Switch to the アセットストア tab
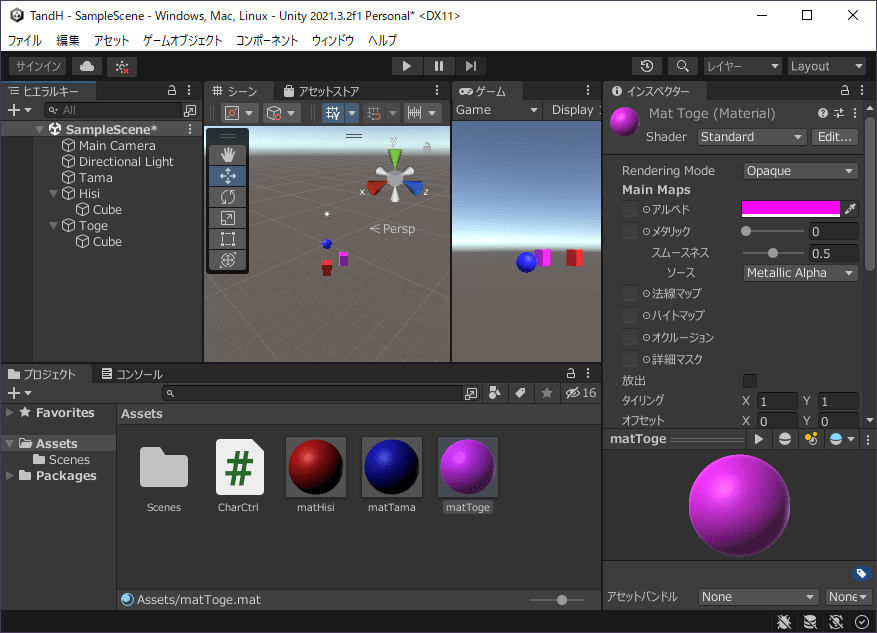The width and height of the screenshot is (877, 633). pos(321,91)
